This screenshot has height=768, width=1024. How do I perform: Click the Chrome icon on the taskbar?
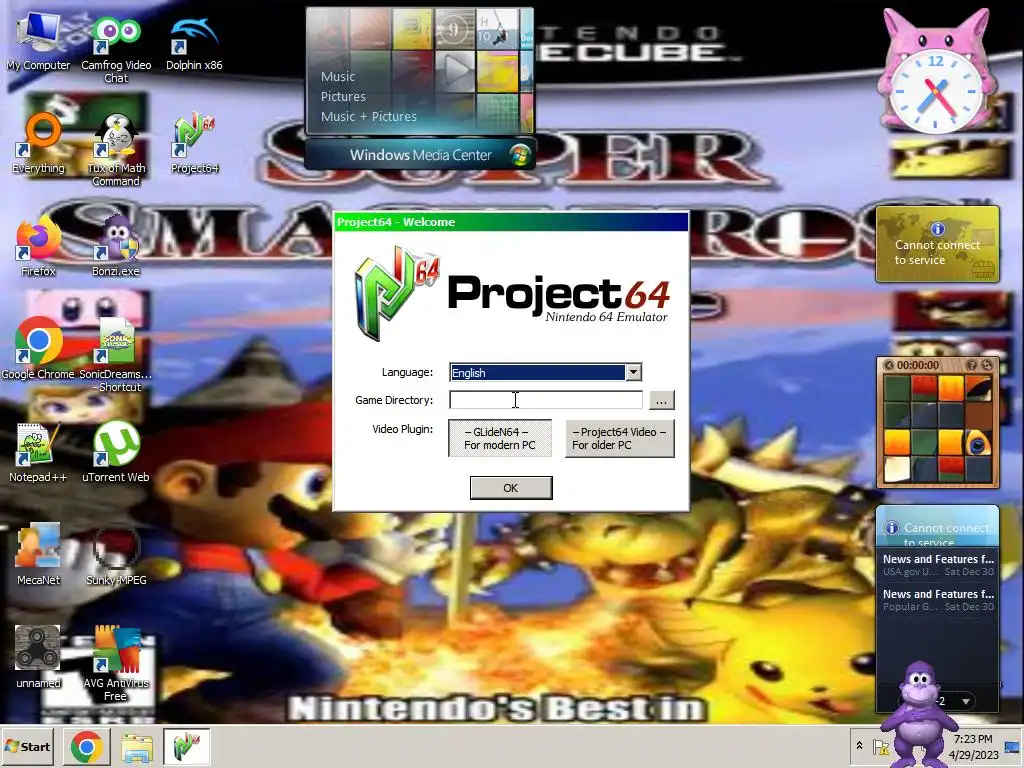(x=86, y=747)
